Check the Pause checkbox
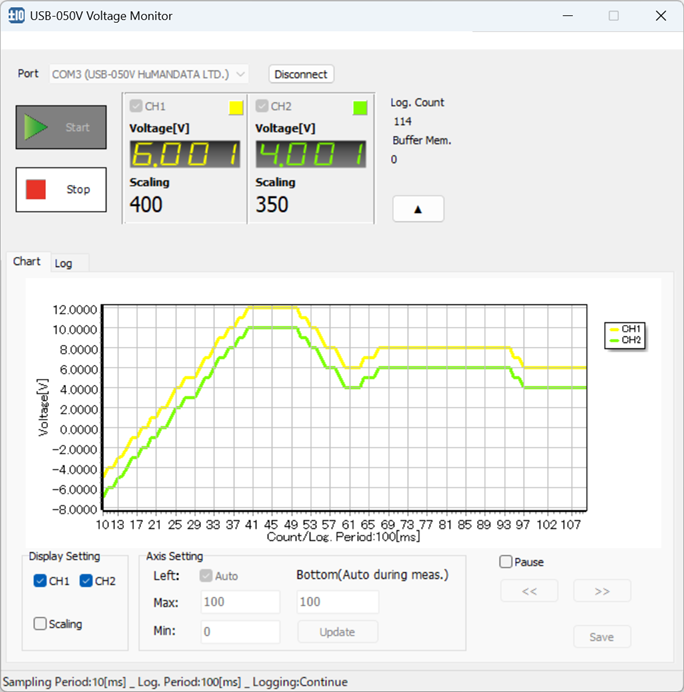 [506, 562]
